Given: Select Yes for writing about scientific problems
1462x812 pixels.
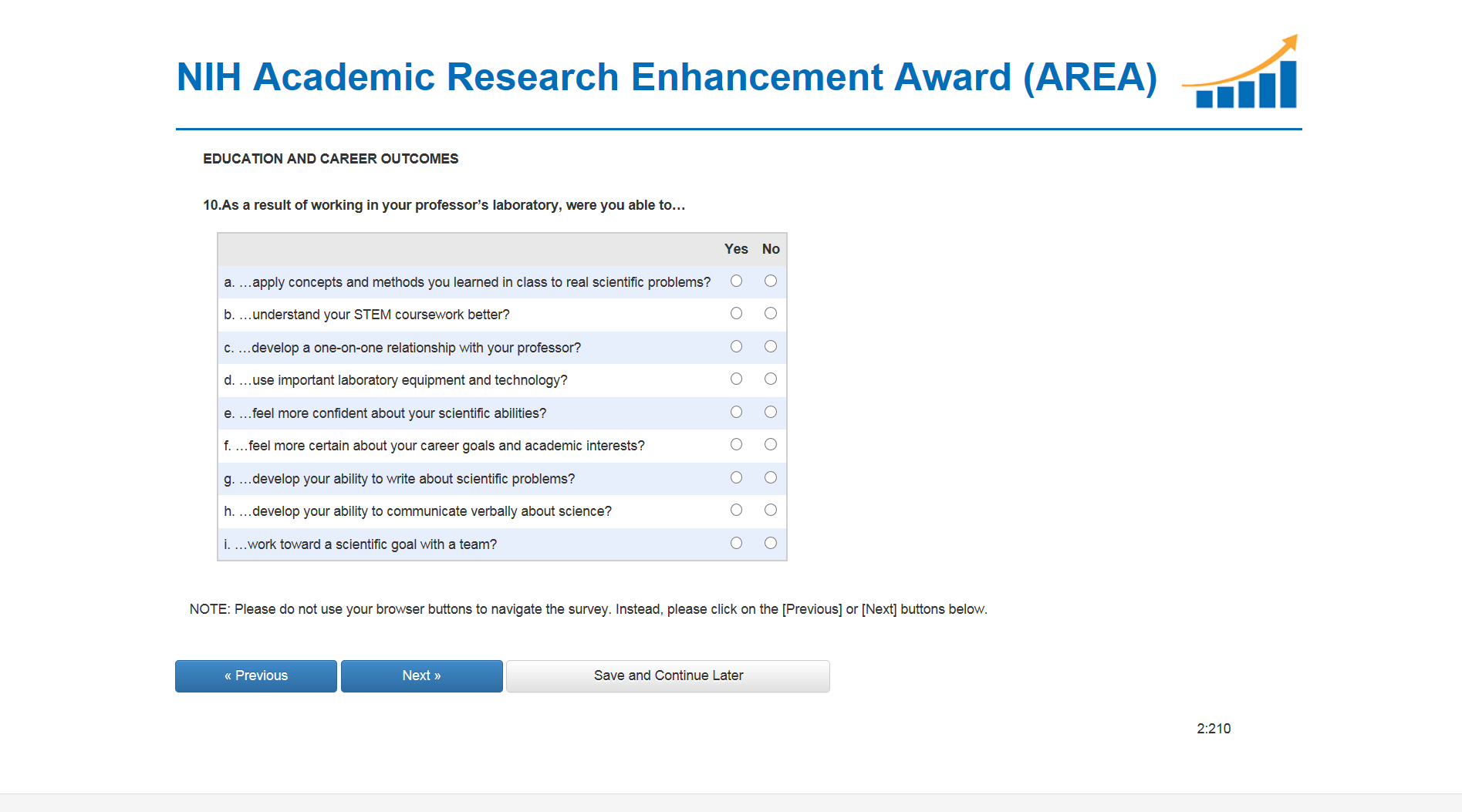Looking at the screenshot, I should (x=736, y=478).
